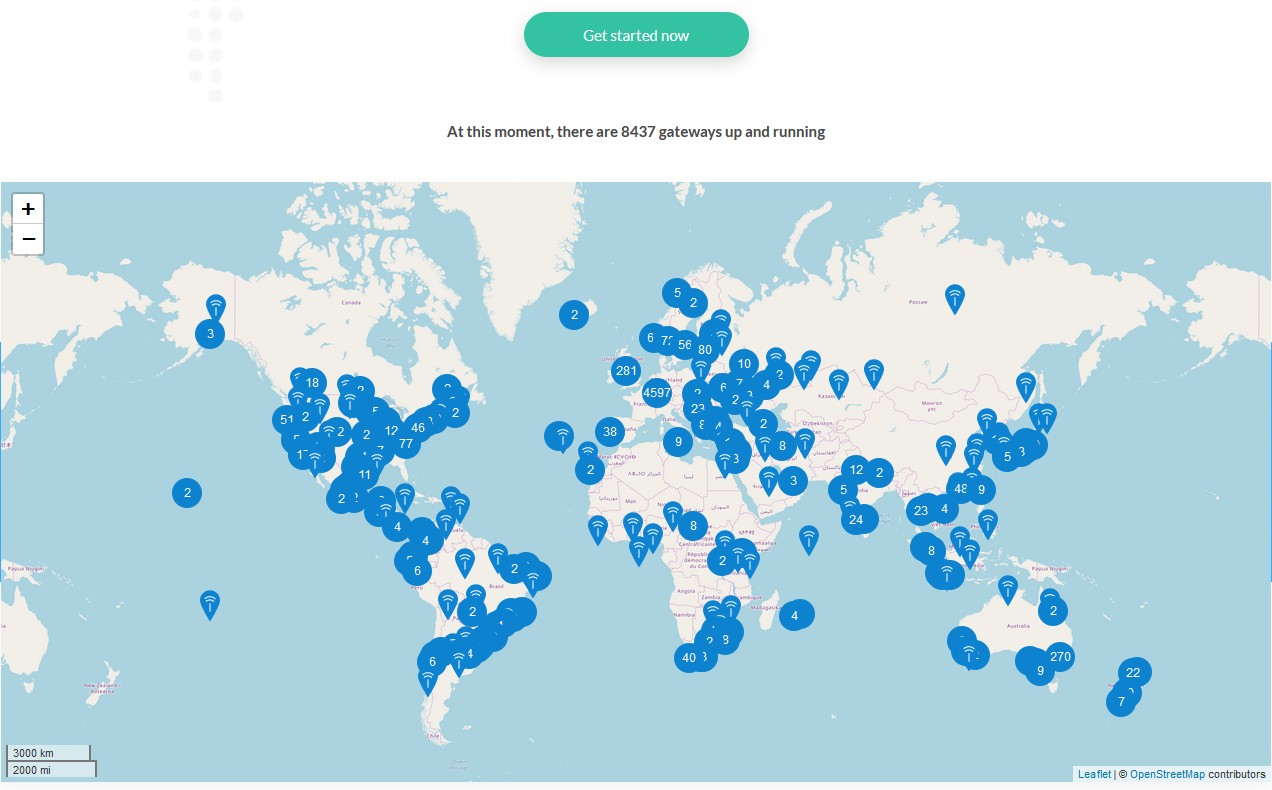Select the 46 cluster in eastern USA

[x=418, y=427]
